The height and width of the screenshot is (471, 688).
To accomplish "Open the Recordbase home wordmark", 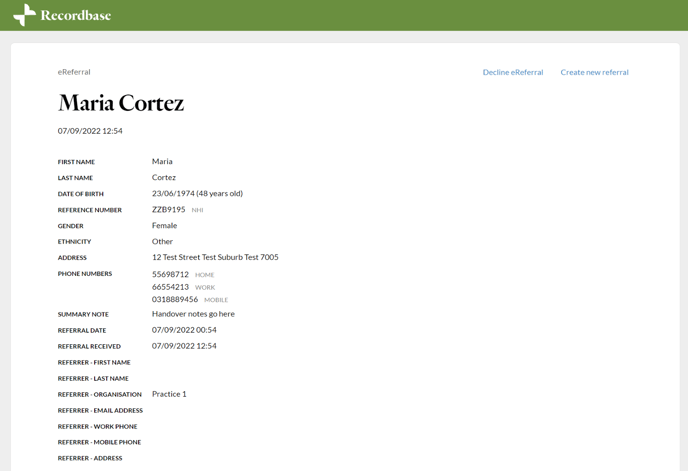I will pos(75,15).
